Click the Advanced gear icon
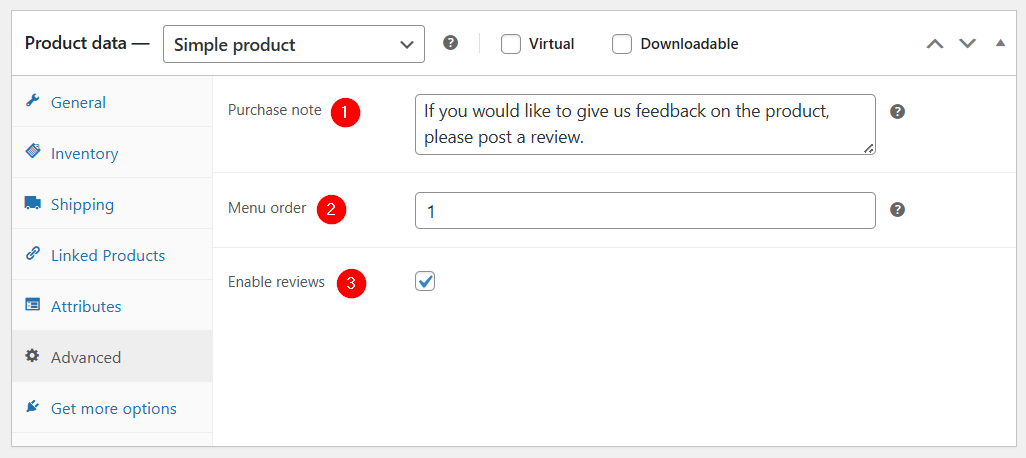Screen dimensions: 1026x458 coord(31,356)
